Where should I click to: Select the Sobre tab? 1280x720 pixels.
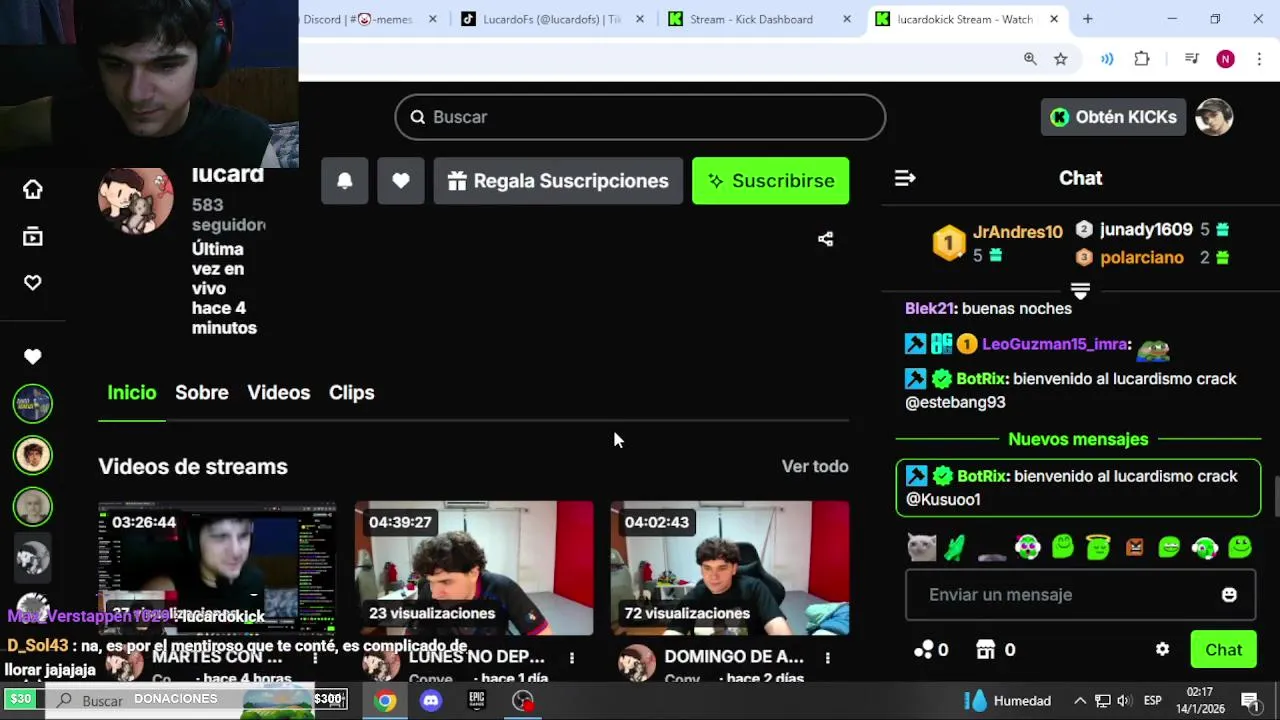202,392
